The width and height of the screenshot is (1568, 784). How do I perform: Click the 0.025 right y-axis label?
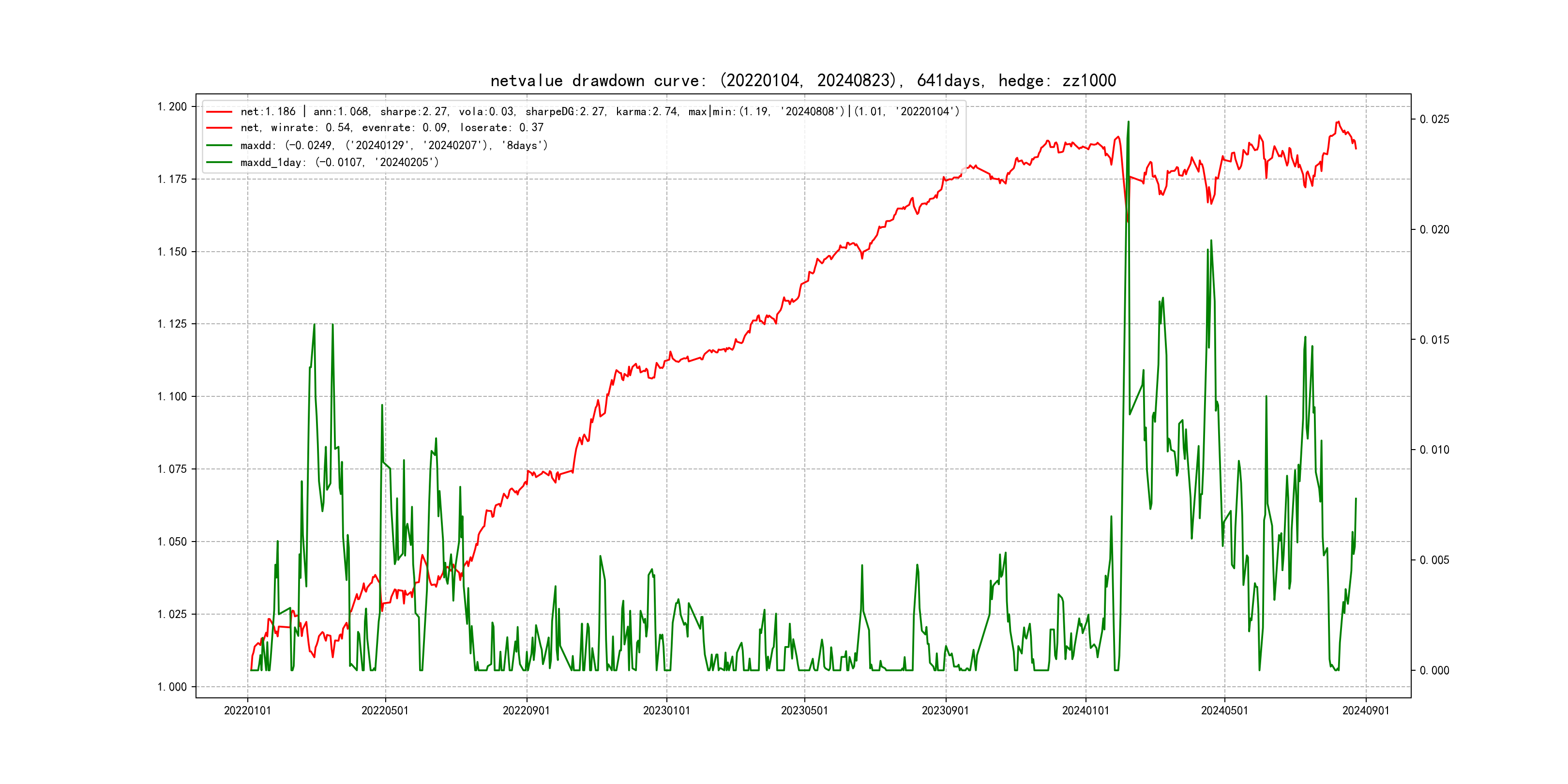click(x=1434, y=120)
